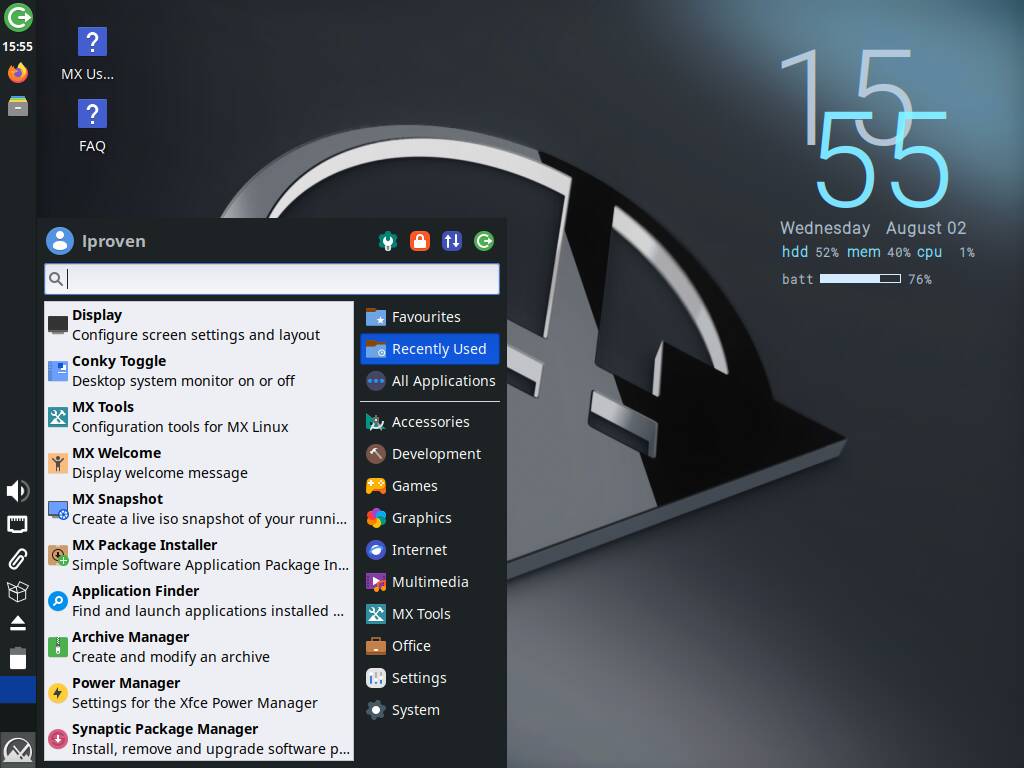This screenshot has width=1024, height=768.
Task: Open All Settings from the menu header
Action: (388, 241)
